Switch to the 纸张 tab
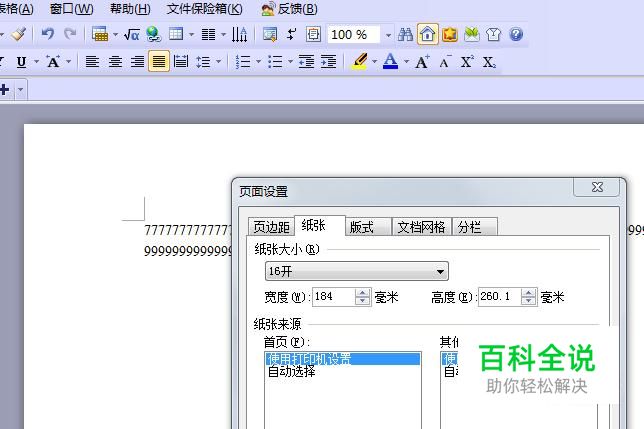 (x=320, y=225)
